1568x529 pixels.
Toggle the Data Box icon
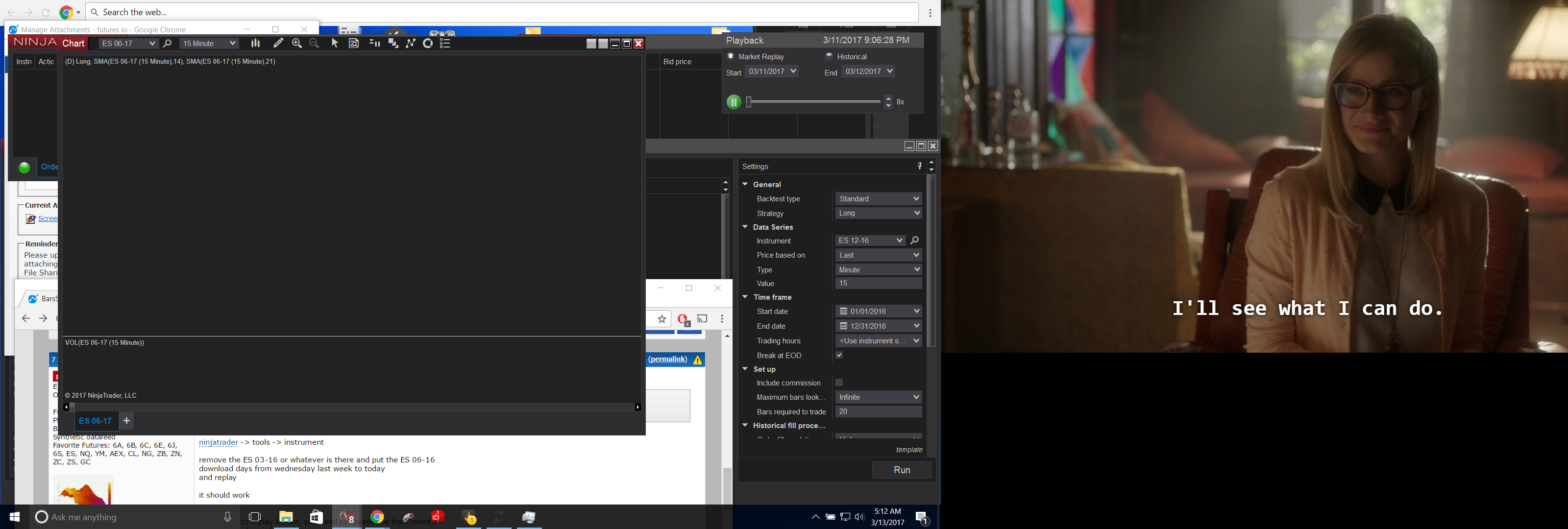click(x=354, y=43)
